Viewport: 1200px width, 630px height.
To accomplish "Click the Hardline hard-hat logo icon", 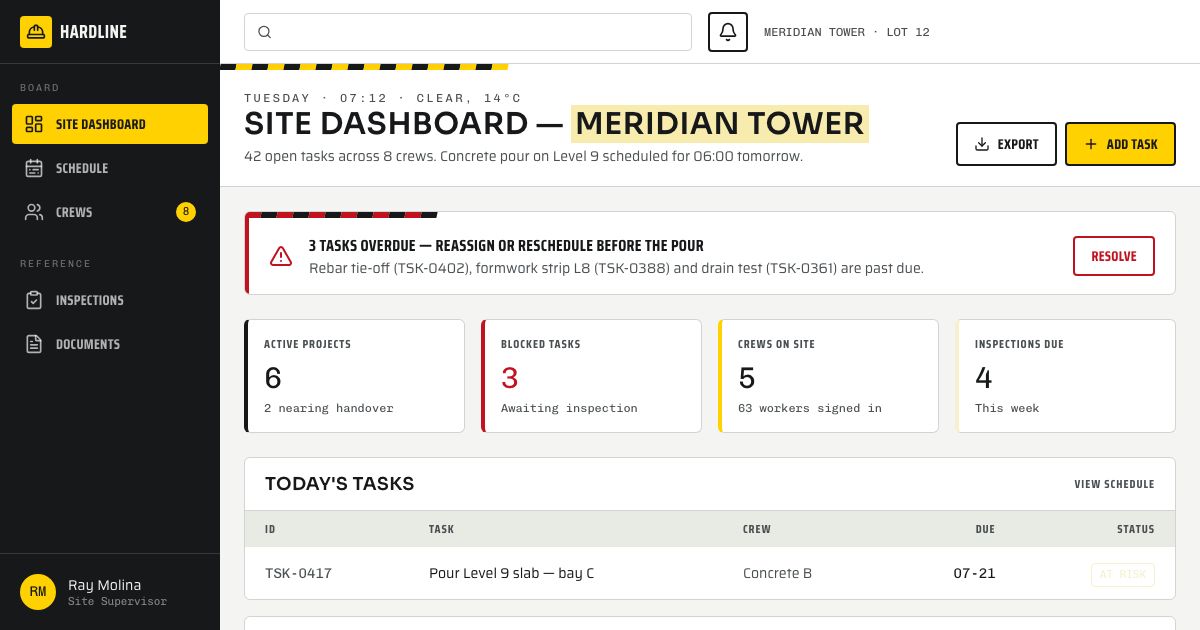I will click(x=36, y=32).
